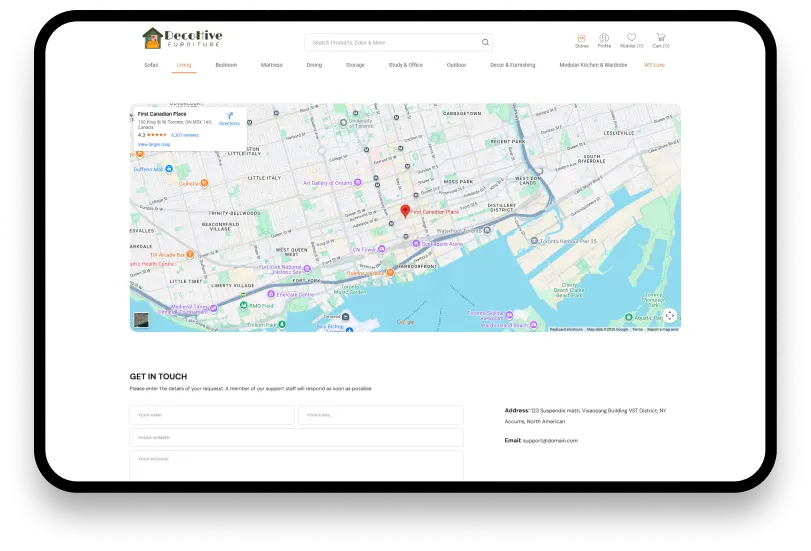Click the Phone Number field
The height and width of the screenshot is (551, 811).
pyautogui.click(x=296, y=437)
